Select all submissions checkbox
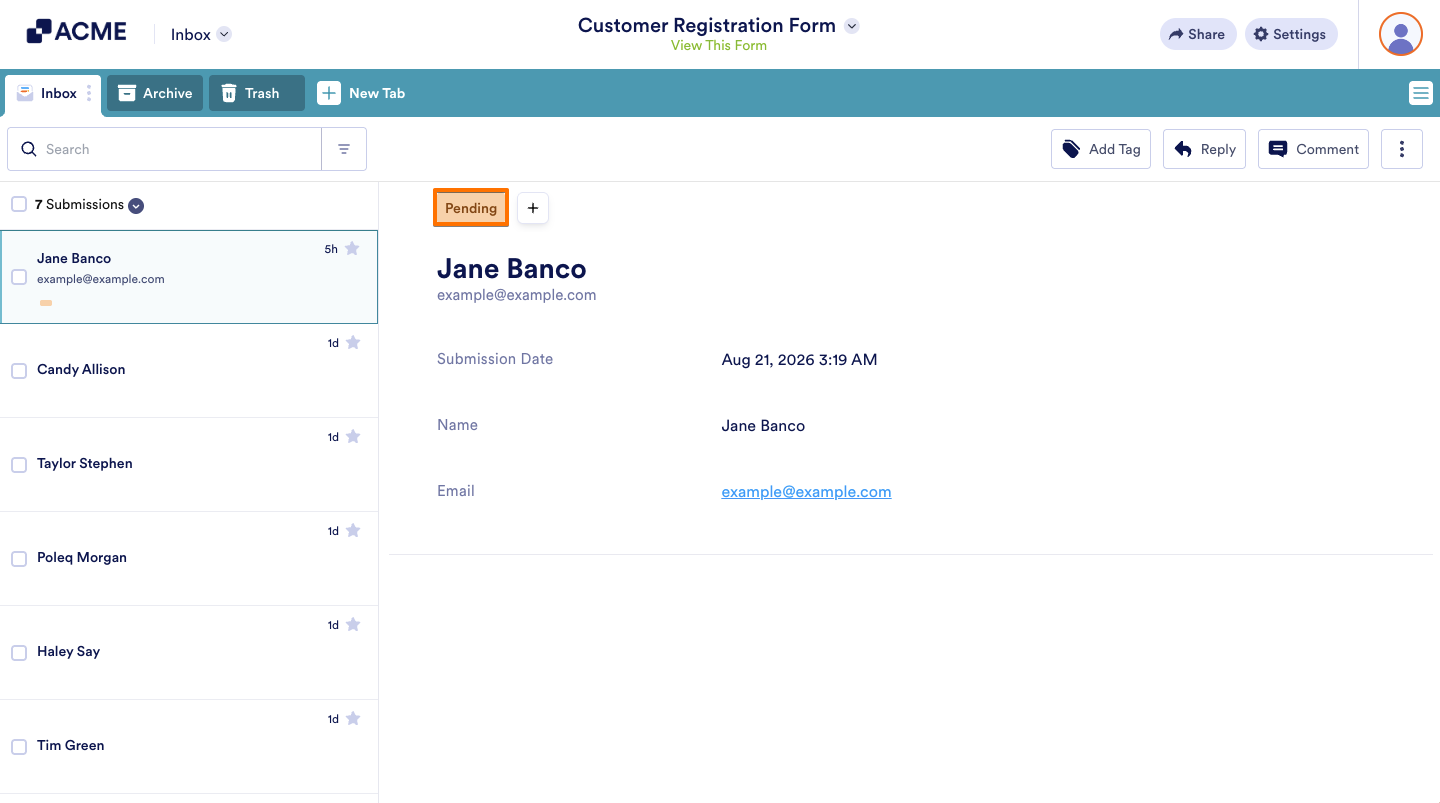Screen dimensions: 1440x803 coord(19,204)
